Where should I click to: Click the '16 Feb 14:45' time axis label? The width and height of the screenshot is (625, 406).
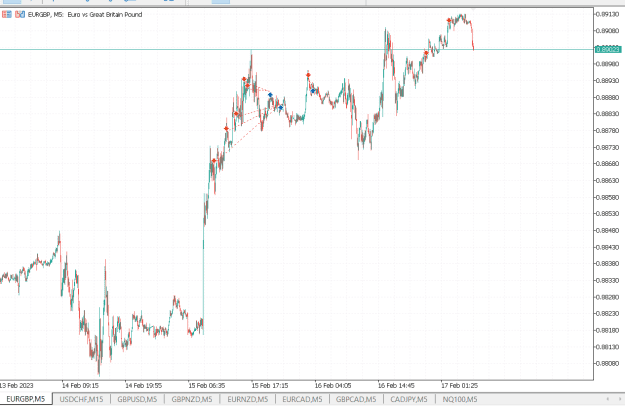click(396, 386)
